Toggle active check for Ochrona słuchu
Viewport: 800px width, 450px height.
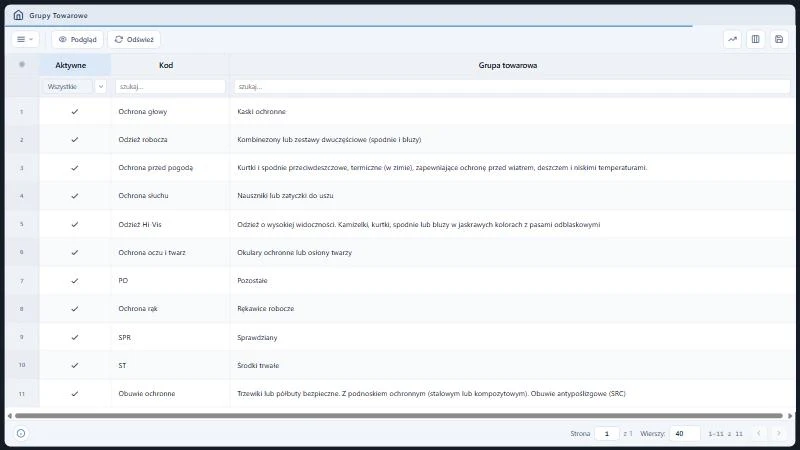click(75, 195)
